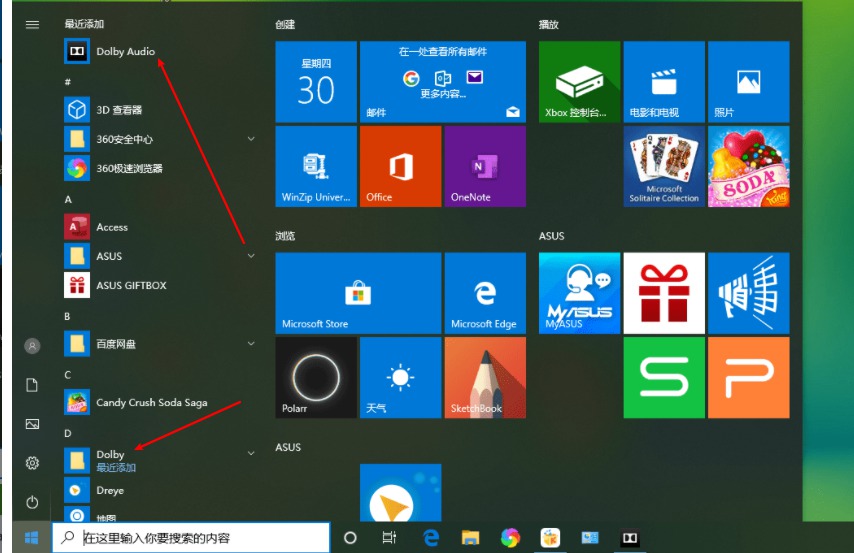Launch the 3D 查看器 app
The height and width of the screenshot is (553, 854).
[x=158, y=110]
